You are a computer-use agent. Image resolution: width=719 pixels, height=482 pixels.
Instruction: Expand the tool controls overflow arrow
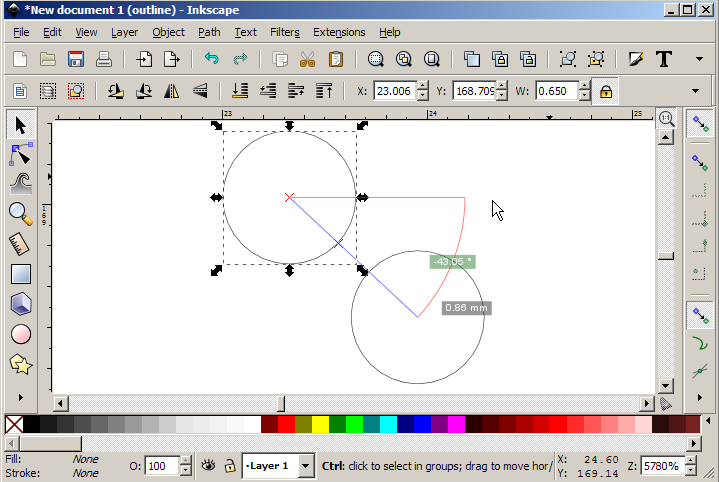pyautogui.click(x=696, y=91)
